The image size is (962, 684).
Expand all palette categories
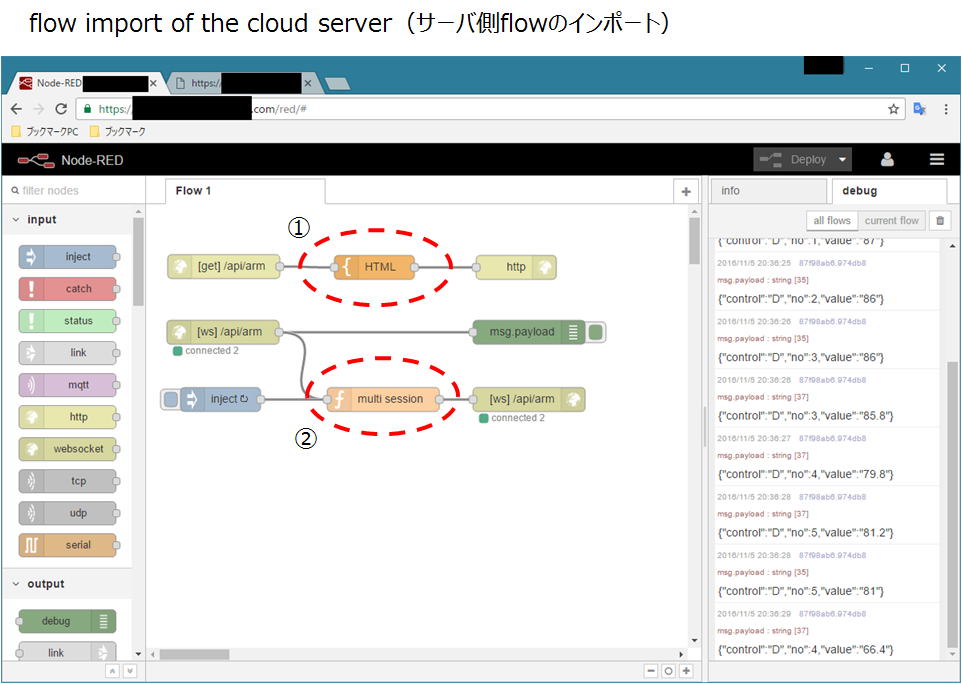tap(129, 671)
